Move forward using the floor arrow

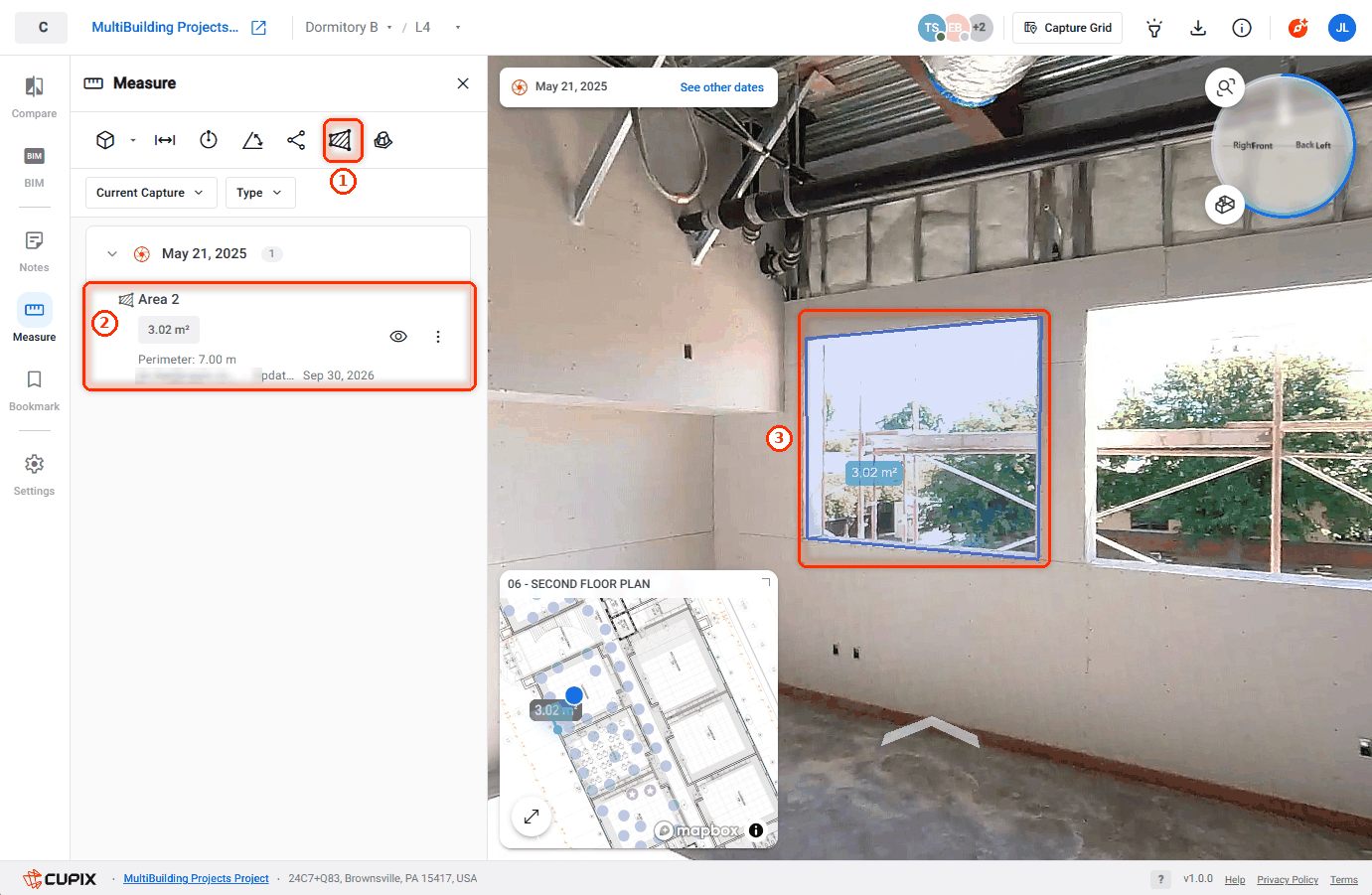tap(931, 731)
